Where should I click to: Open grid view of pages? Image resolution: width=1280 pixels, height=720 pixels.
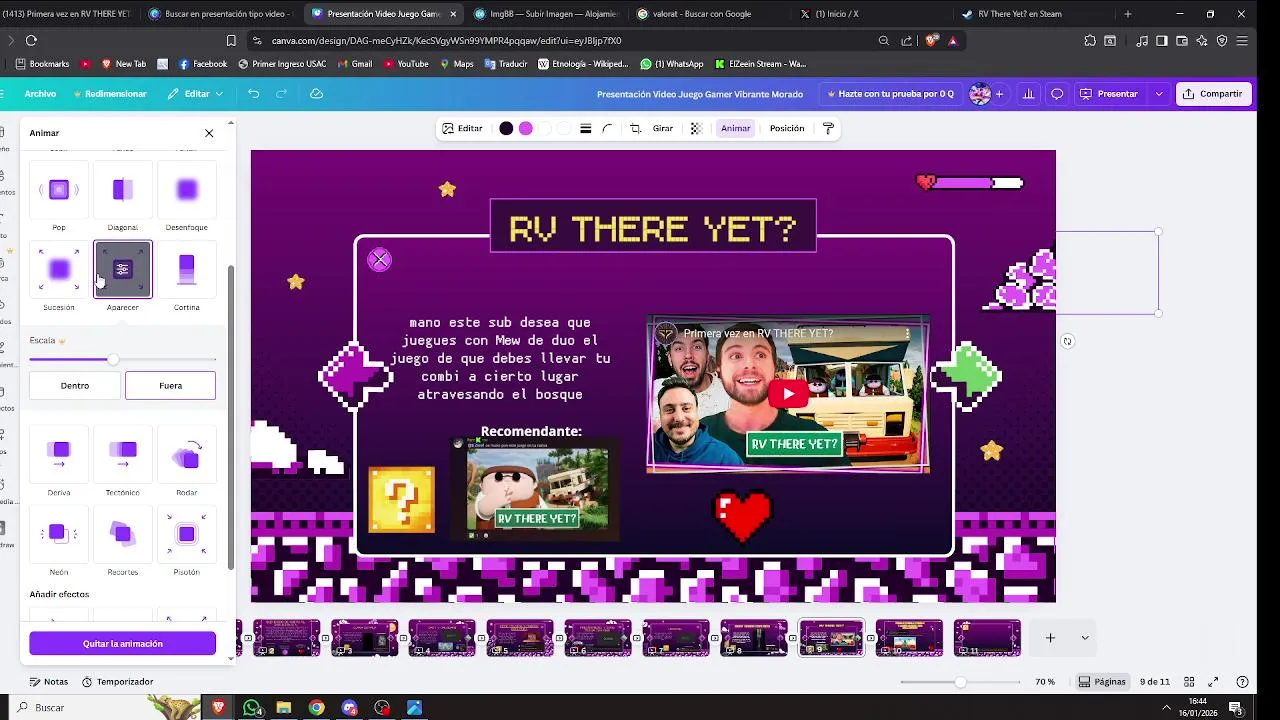point(1189,682)
